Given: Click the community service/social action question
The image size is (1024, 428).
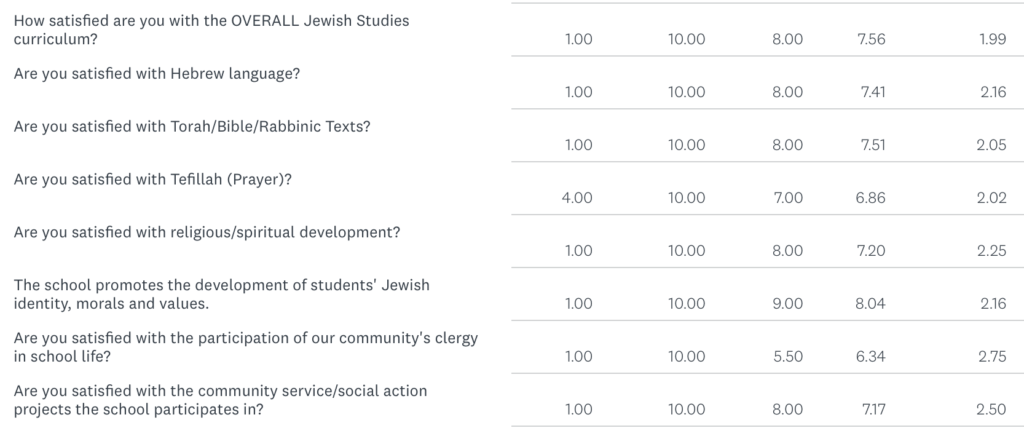Looking at the screenshot, I should (x=221, y=401).
